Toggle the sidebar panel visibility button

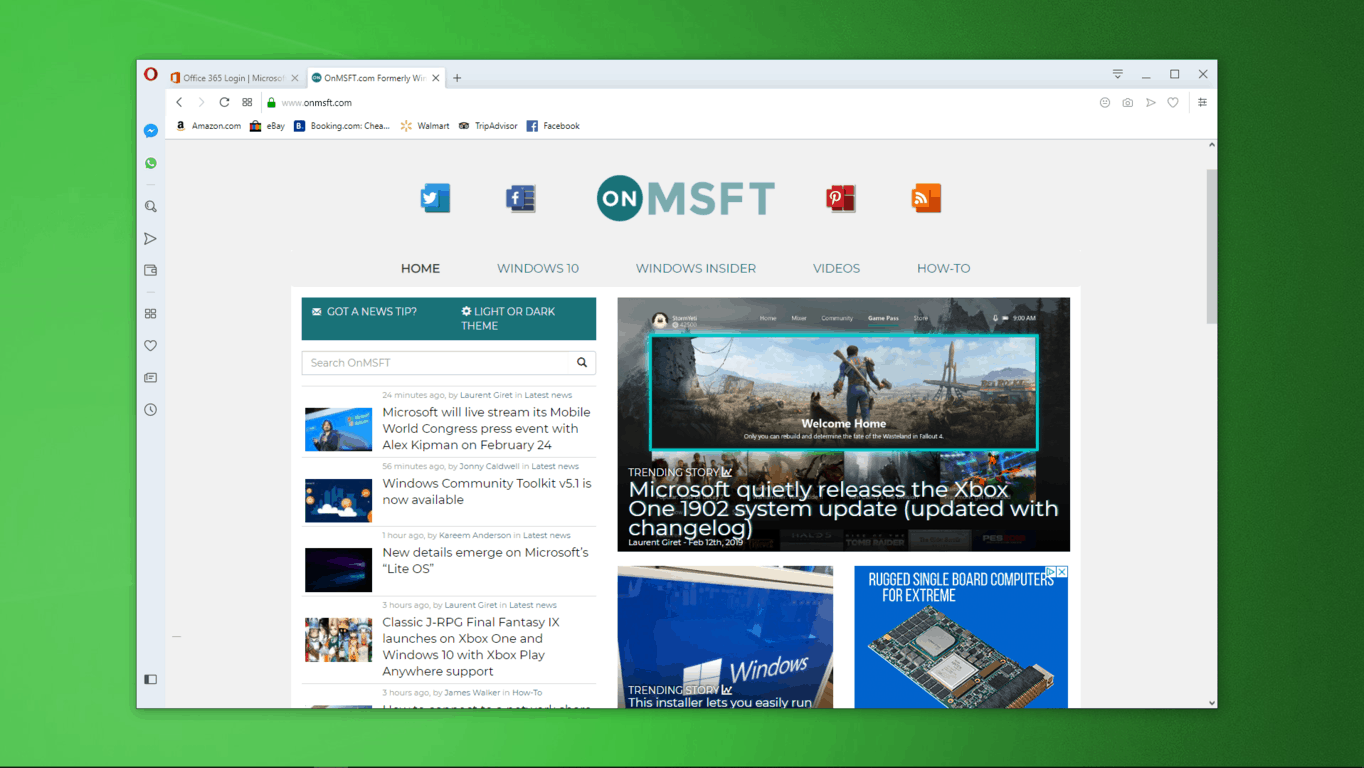tap(151, 679)
